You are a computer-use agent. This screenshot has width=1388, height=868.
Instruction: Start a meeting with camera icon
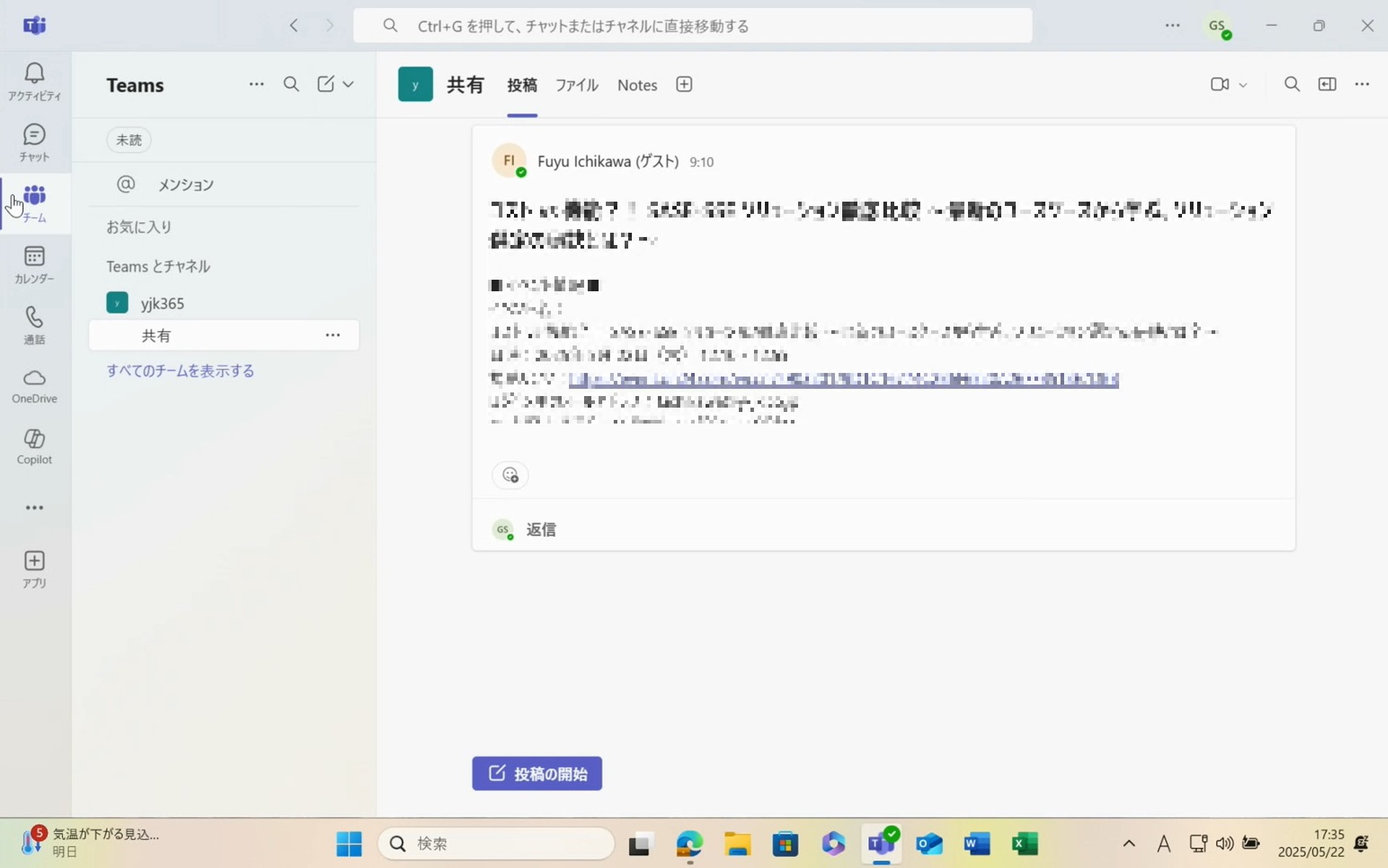1220,84
